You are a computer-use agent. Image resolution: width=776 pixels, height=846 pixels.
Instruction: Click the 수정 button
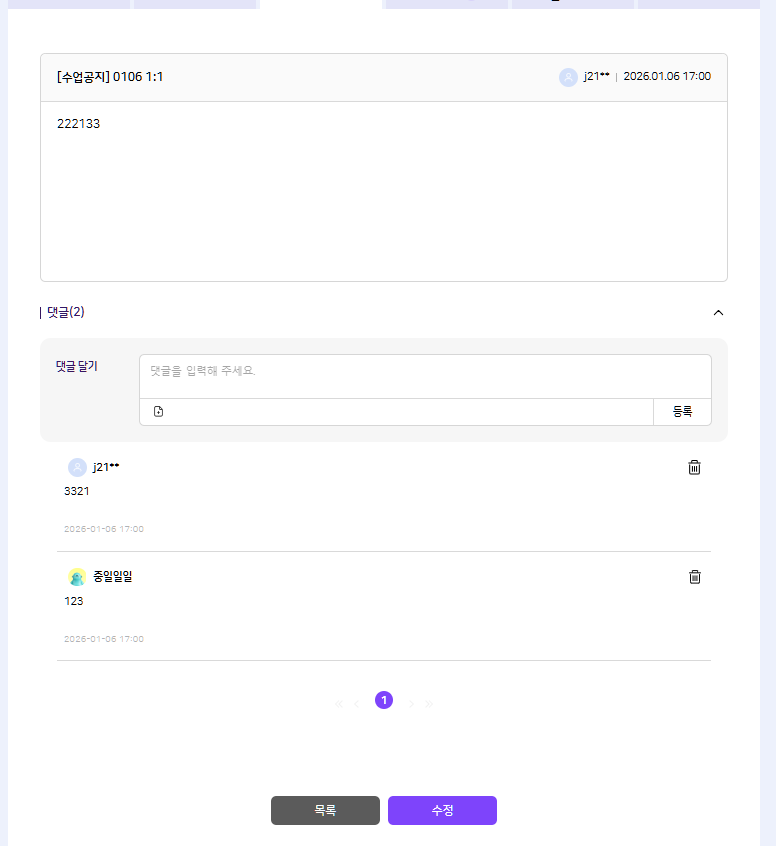click(x=442, y=810)
